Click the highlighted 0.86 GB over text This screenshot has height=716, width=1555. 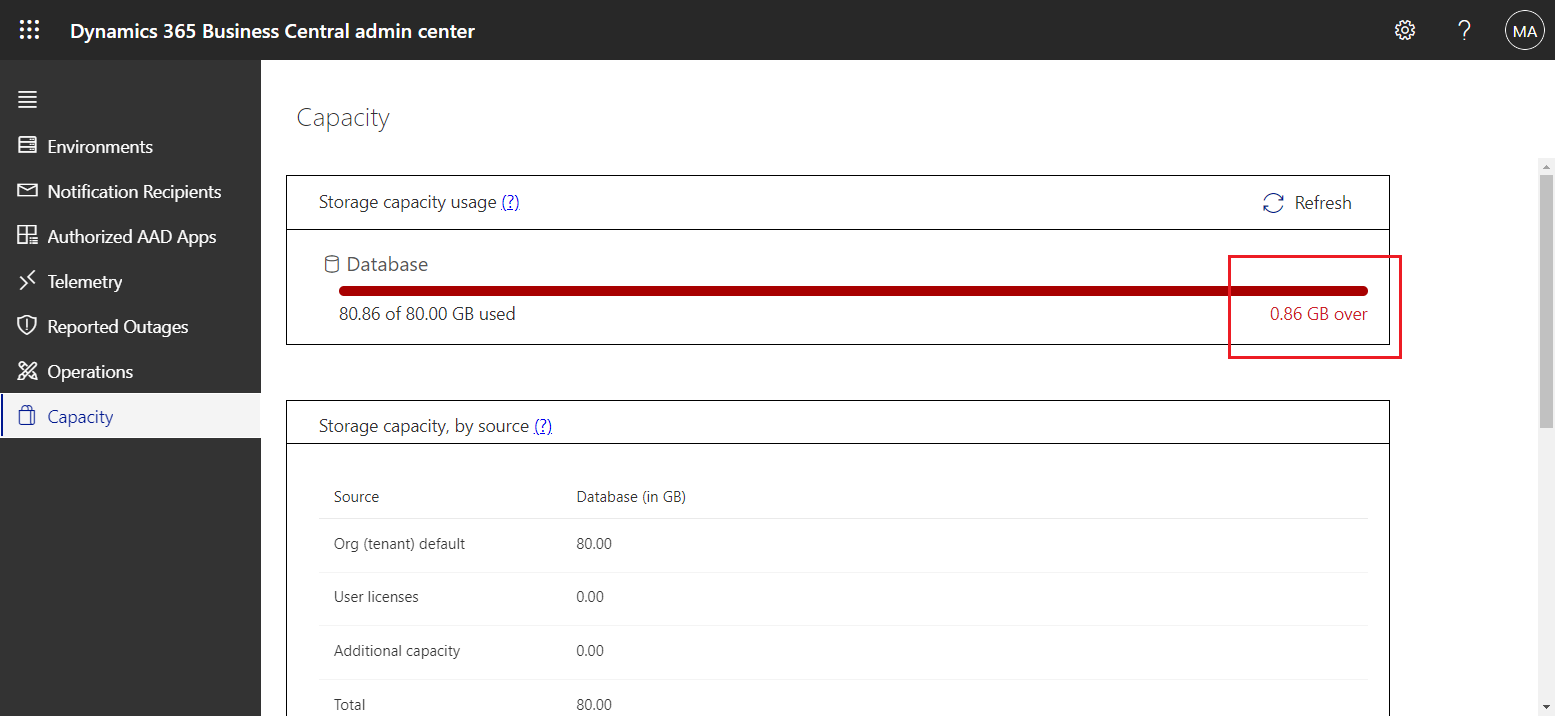click(1318, 313)
